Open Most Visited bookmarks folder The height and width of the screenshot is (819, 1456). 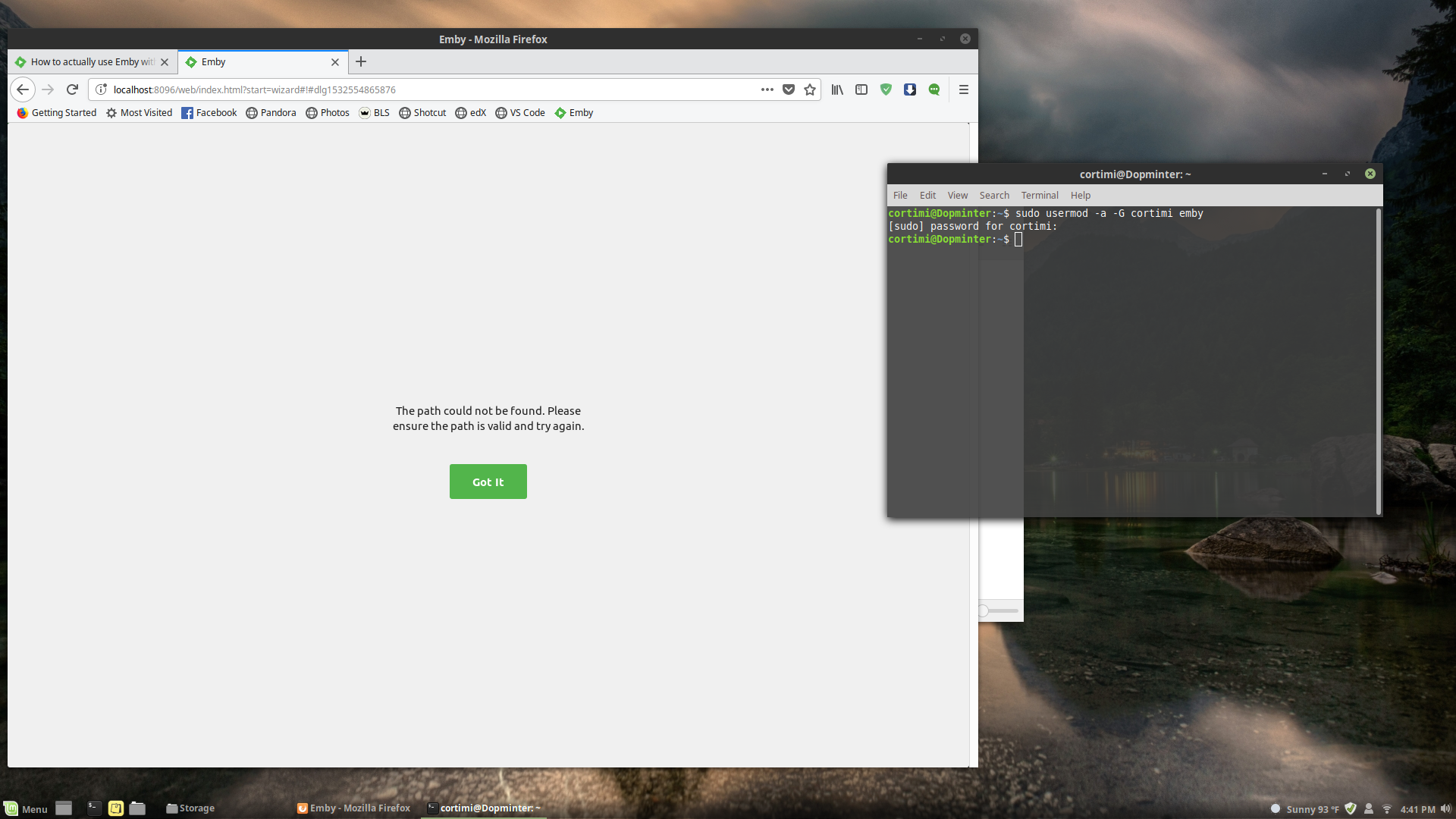click(x=139, y=113)
